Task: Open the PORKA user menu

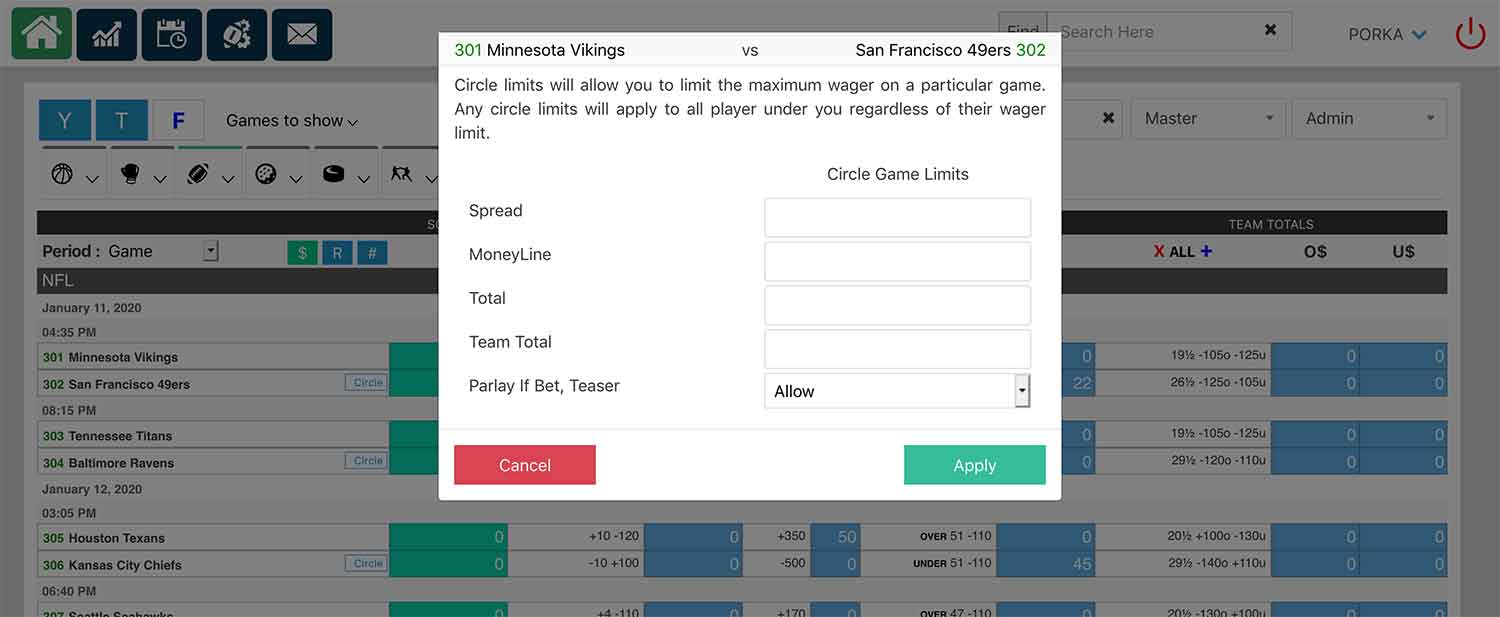Action: [1387, 34]
